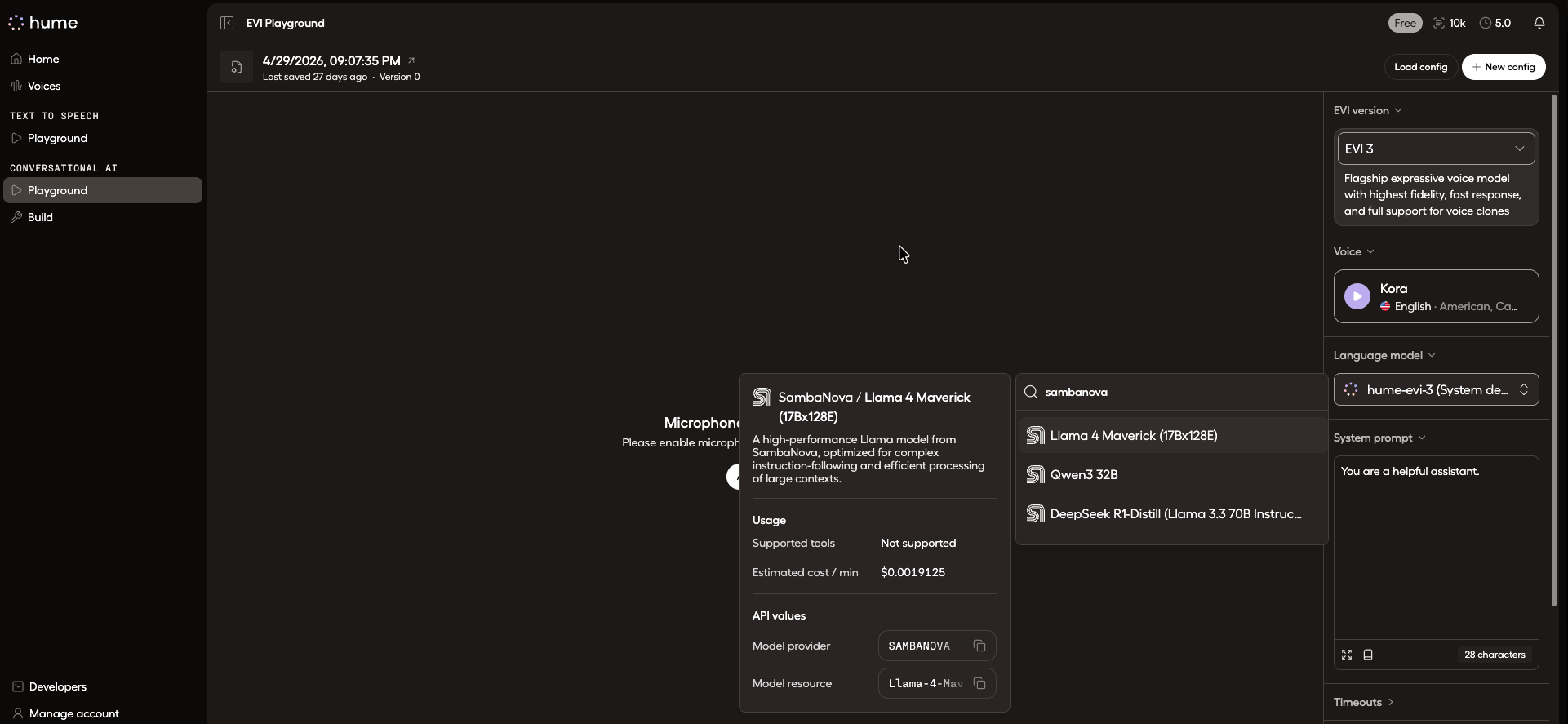Image resolution: width=1568 pixels, height=724 pixels.
Task: Expand the Timeouts section
Action: (x=1364, y=702)
